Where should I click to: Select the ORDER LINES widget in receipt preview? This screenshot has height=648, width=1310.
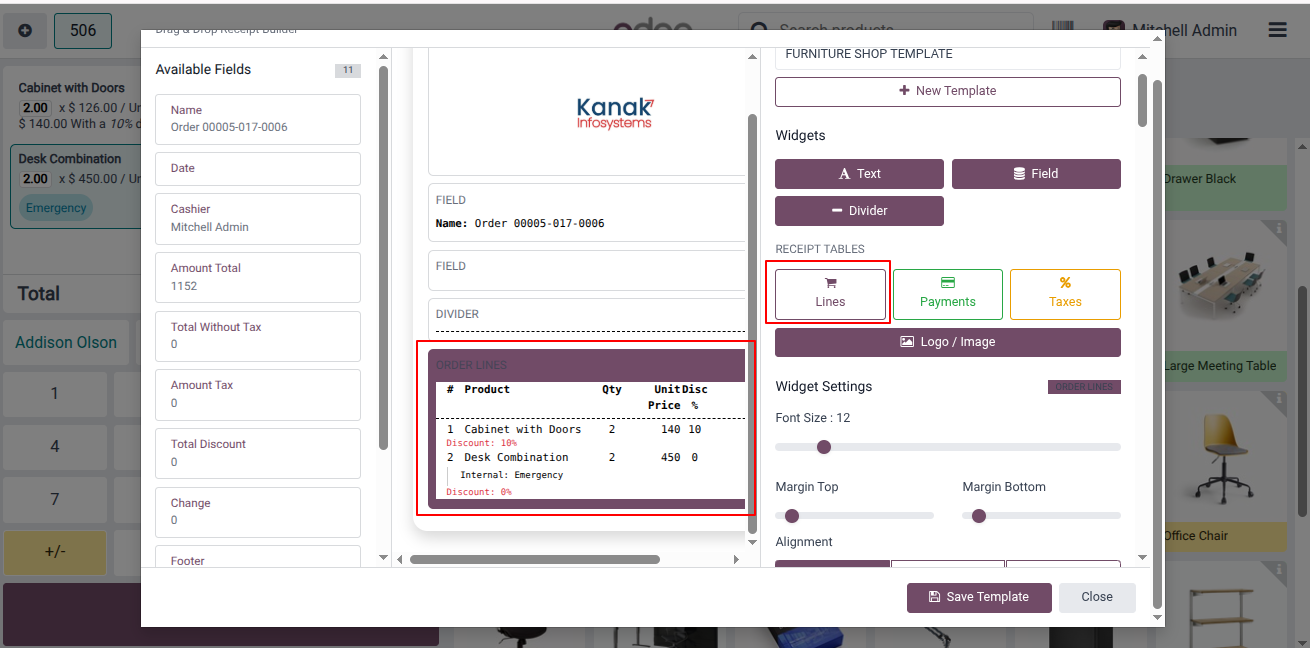pyautogui.click(x=587, y=428)
